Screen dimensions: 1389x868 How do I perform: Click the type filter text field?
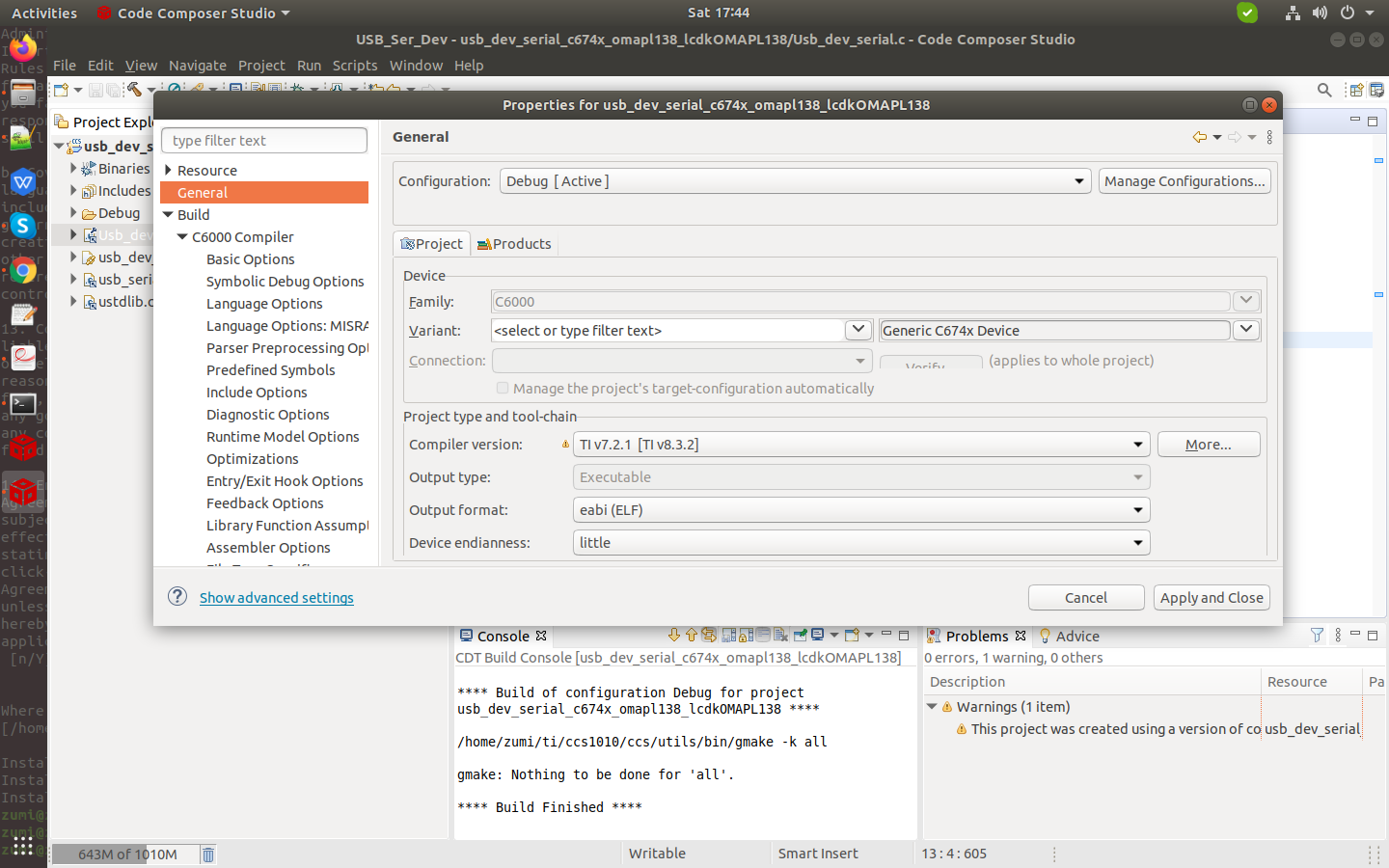[x=264, y=141]
